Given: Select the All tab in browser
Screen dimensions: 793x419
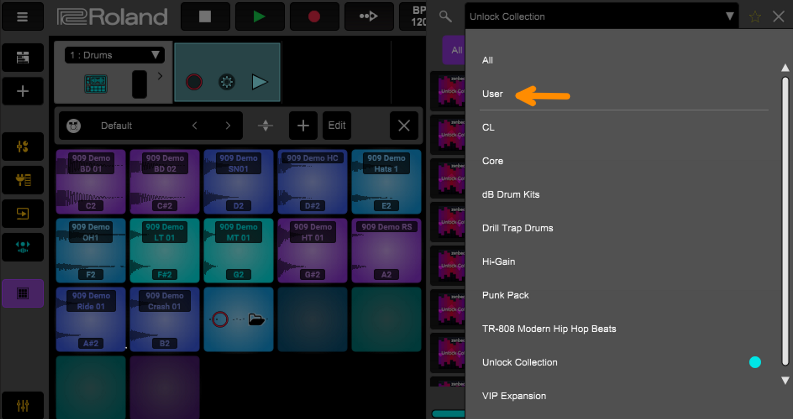Looking at the screenshot, I should click(454, 50).
